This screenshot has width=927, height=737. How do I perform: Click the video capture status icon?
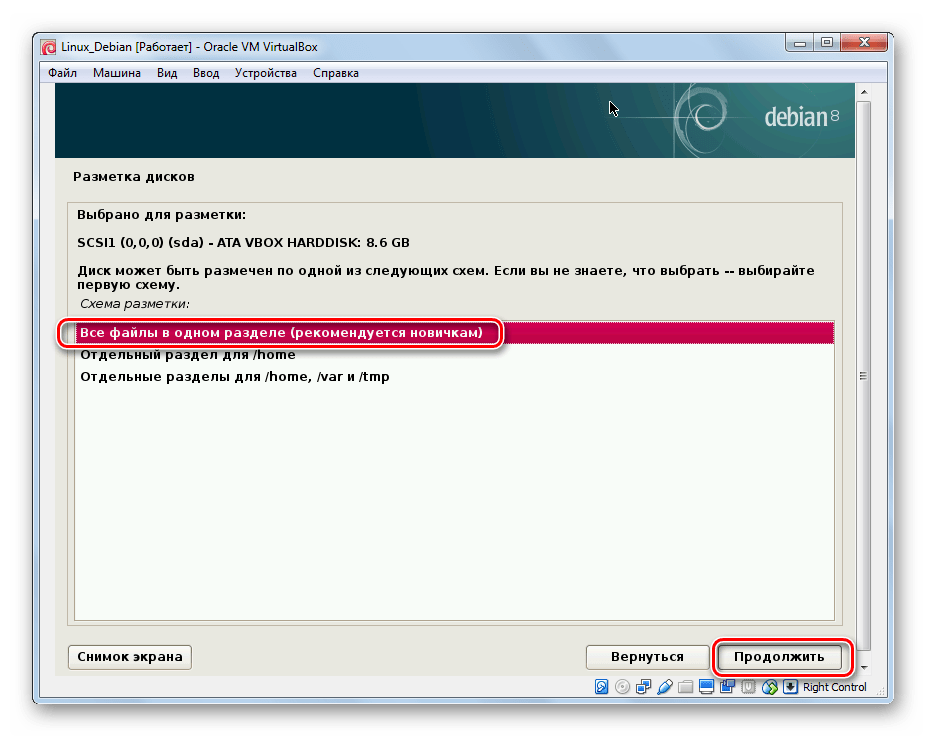point(727,687)
